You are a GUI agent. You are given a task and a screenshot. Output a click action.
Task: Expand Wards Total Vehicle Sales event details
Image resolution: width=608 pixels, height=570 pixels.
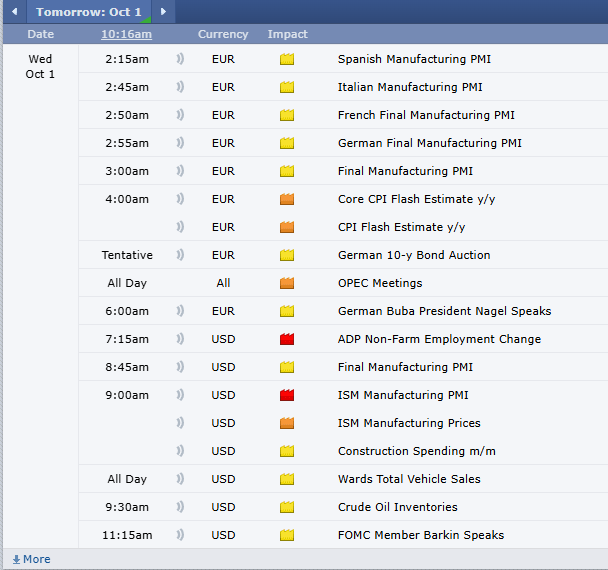[408, 479]
